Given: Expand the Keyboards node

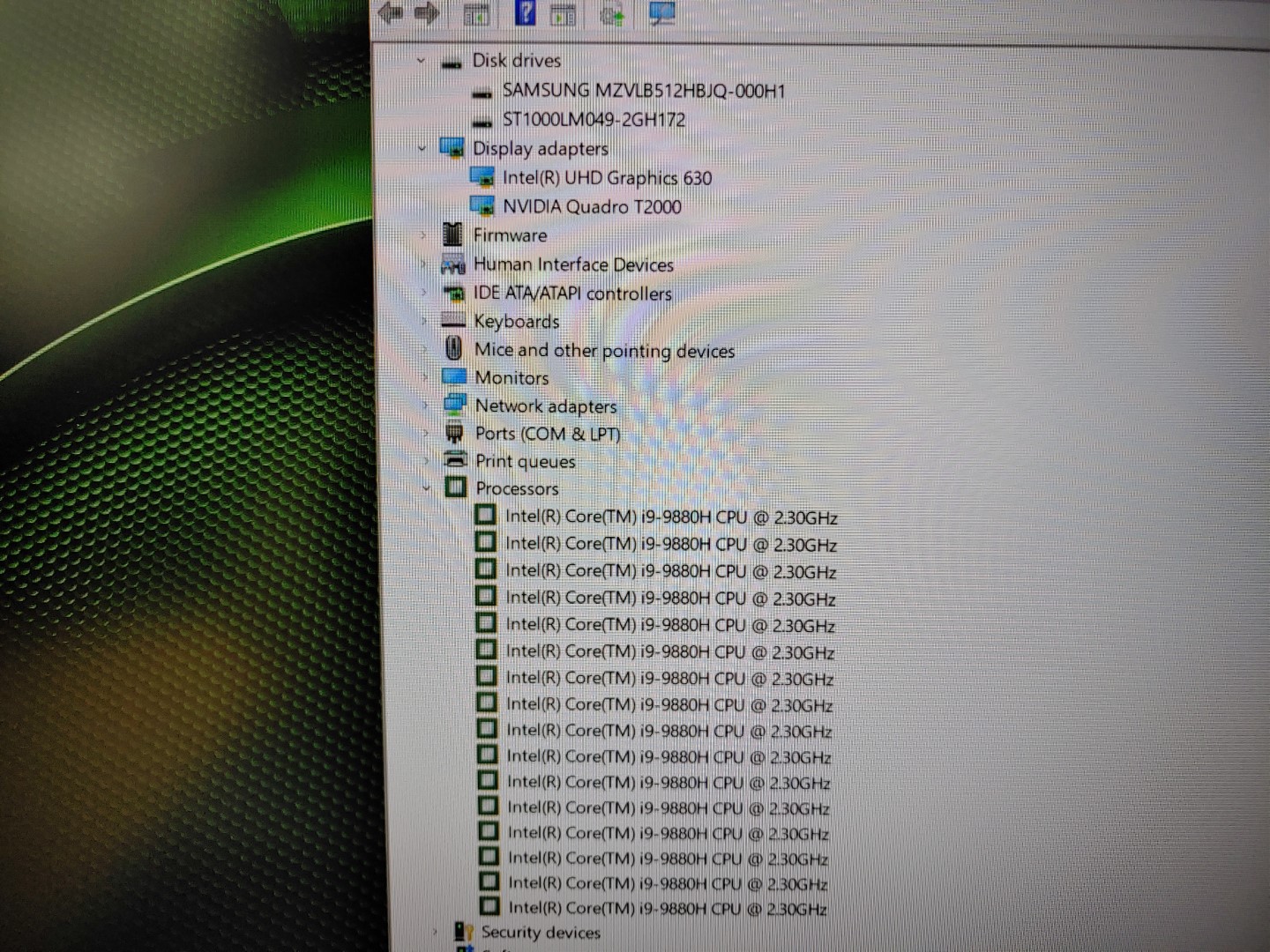Looking at the screenshot, I should coord(424,320).
